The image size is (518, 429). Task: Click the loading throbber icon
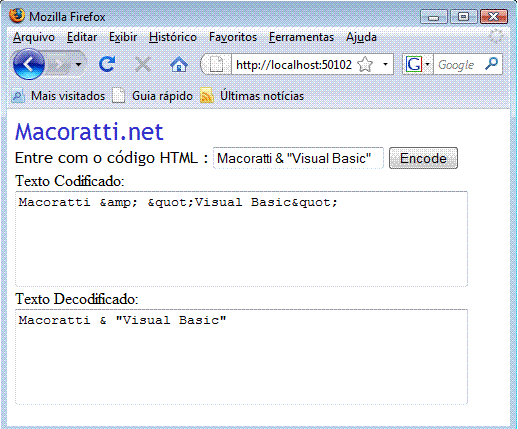coord(496,36)
